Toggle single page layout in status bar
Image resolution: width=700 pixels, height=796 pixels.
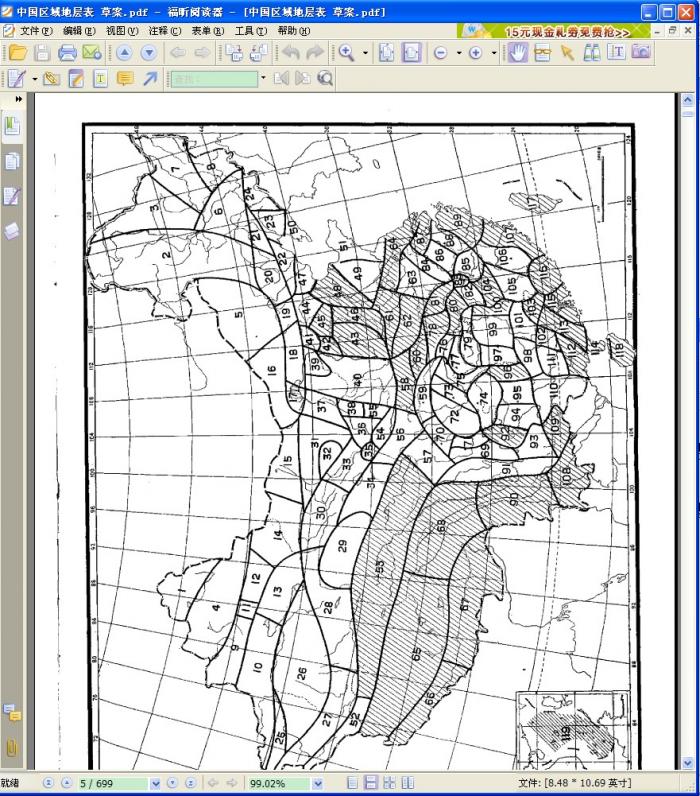tap(353, 783)
